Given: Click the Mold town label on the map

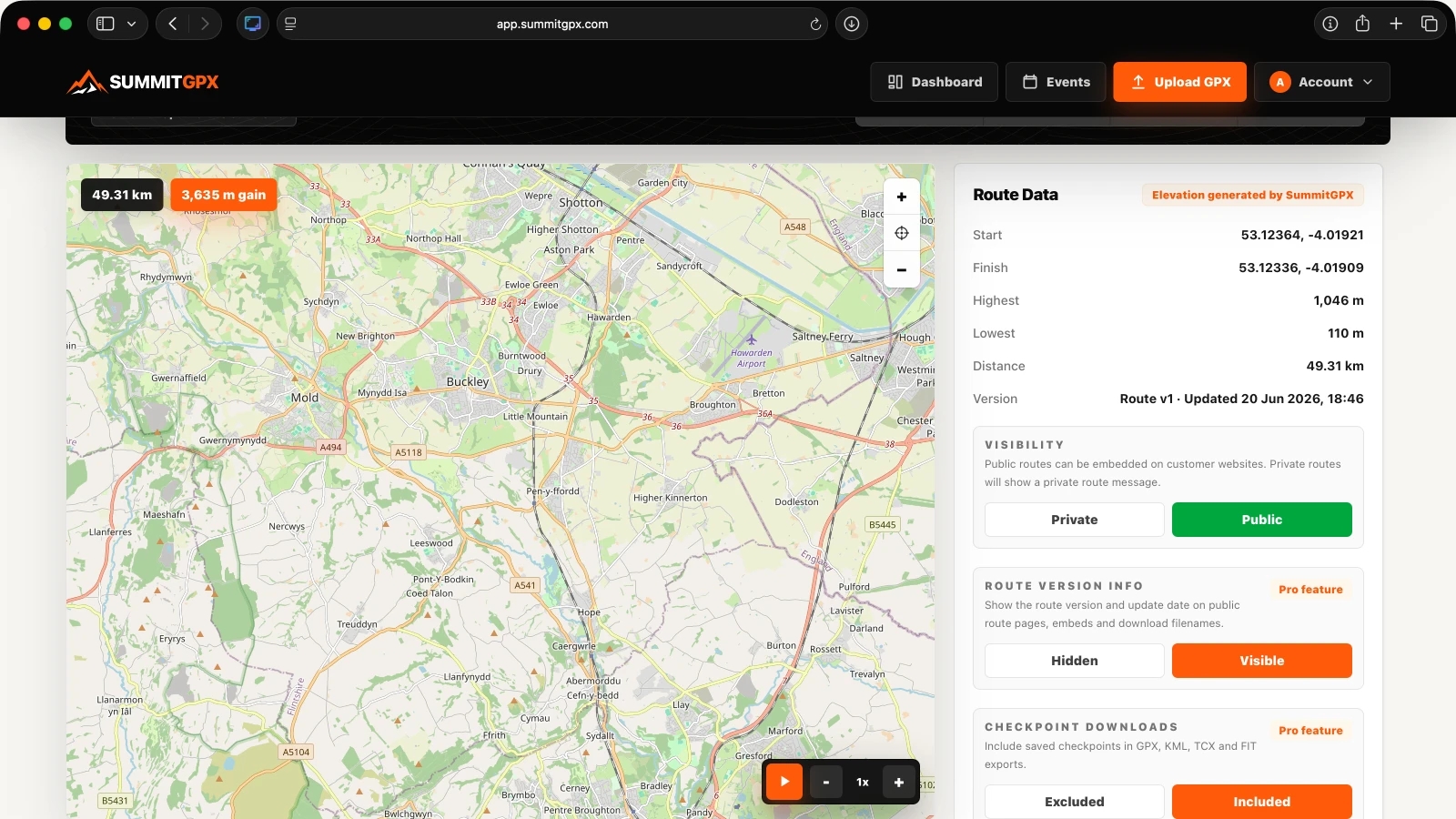Looking at the screenshot, I should click(305, 398).
